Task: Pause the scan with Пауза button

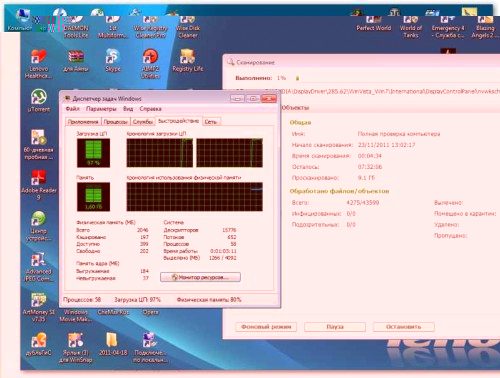Action: [335, 327]
